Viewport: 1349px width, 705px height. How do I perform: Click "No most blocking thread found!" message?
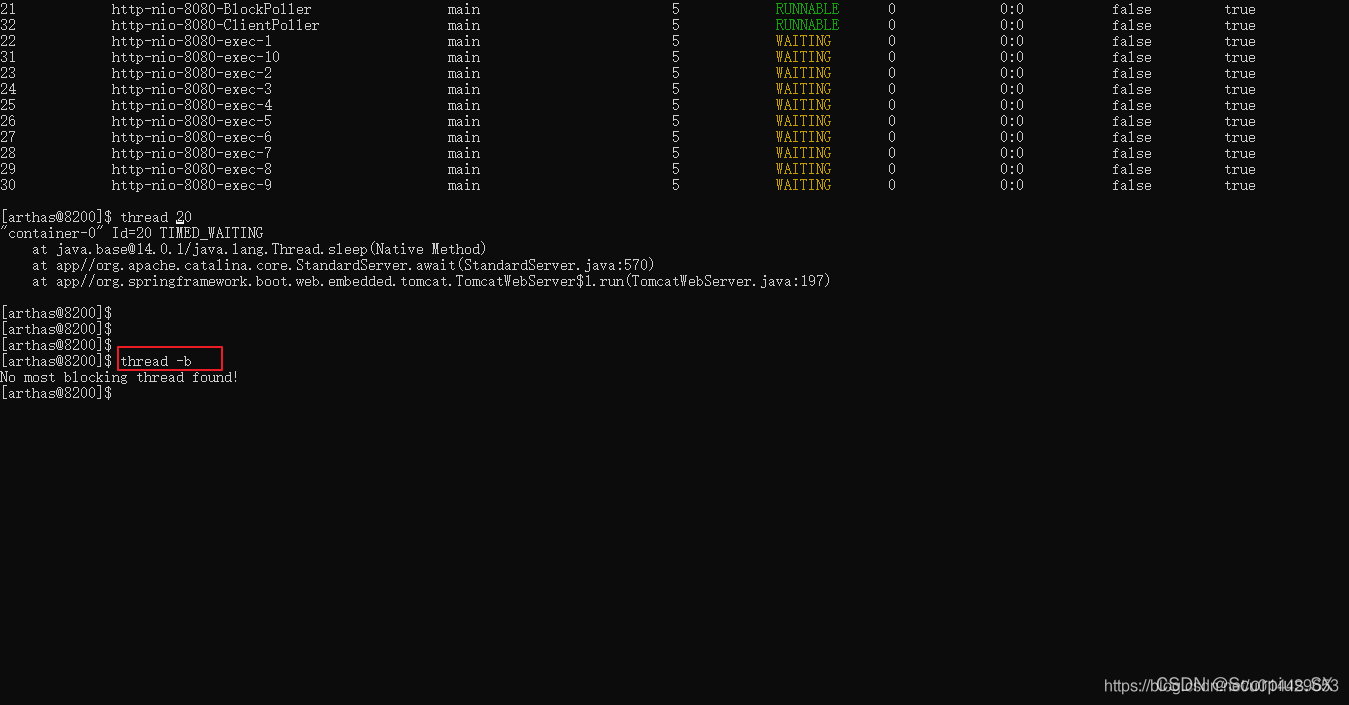(119, 377)
